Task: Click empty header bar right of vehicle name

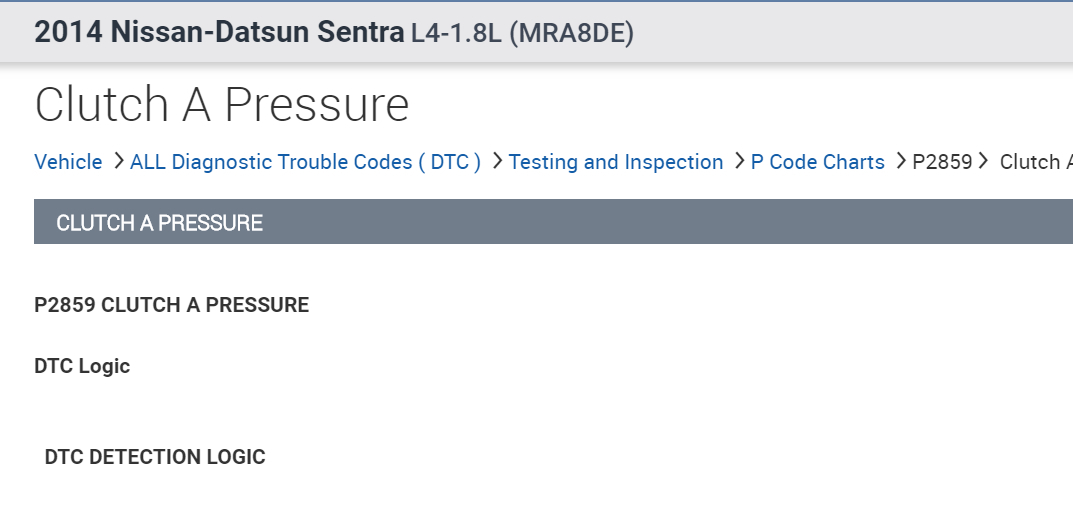Action: pos(850,32)
